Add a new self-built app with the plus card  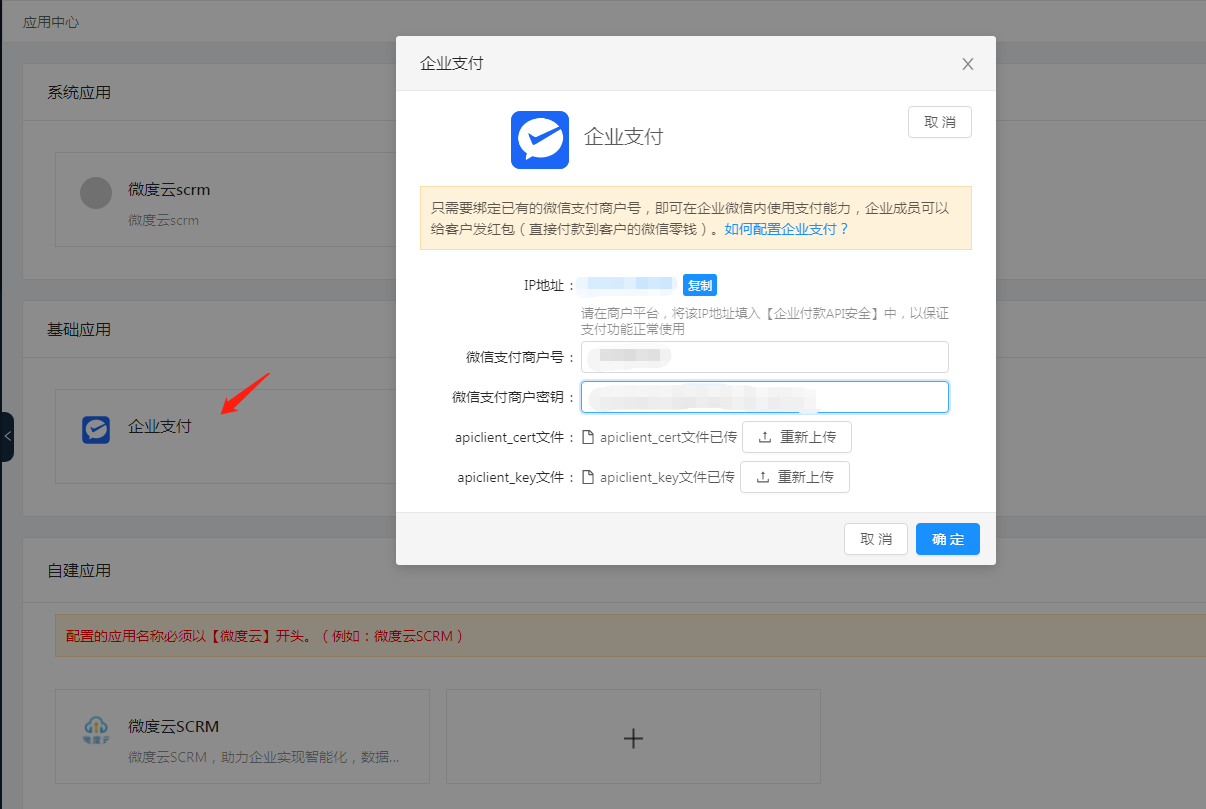tap(633, 736)
